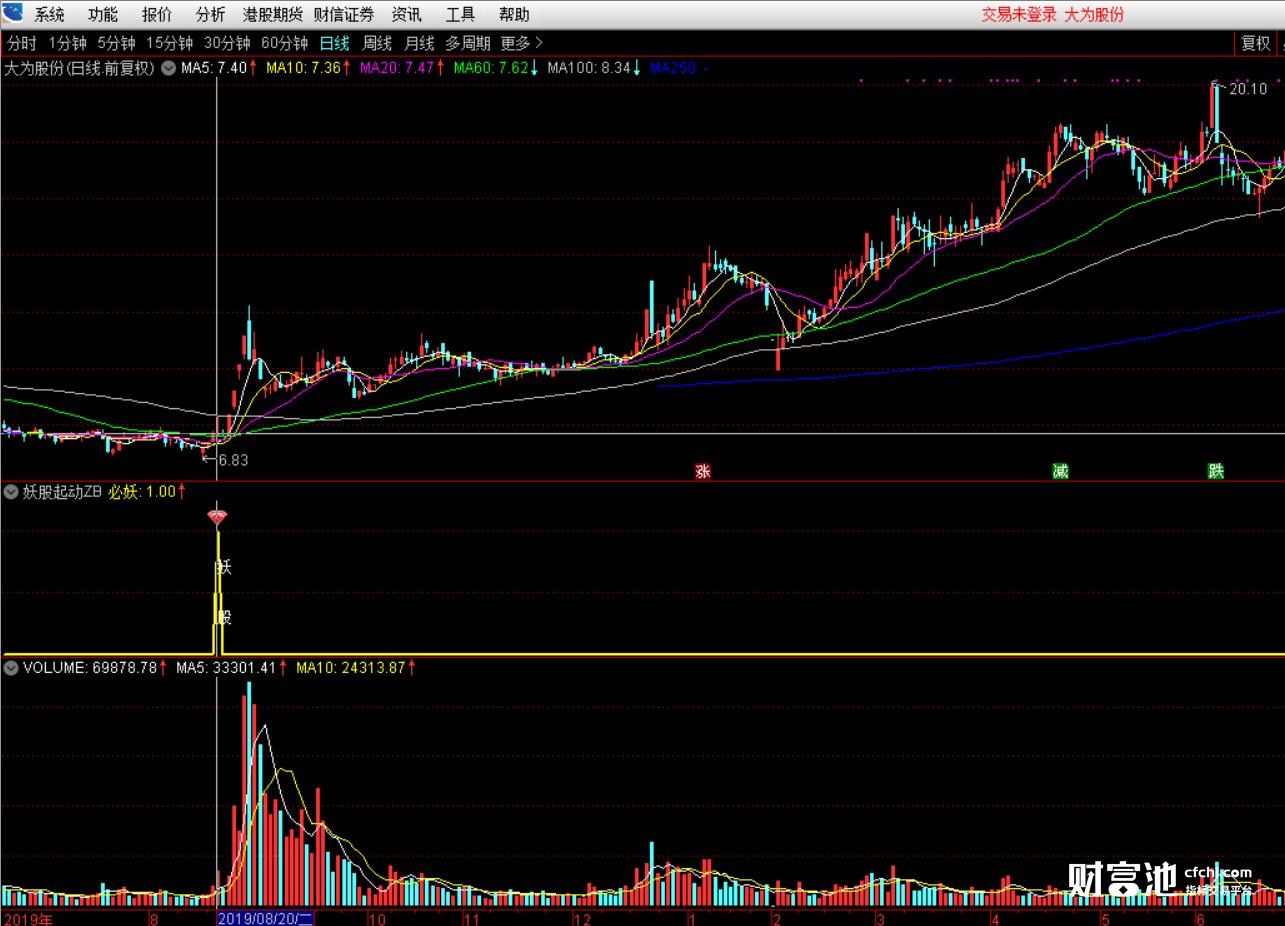This screenshot has width=1285, height=926.
Task: Open the 分析 menu
Action: pos(210,15)
